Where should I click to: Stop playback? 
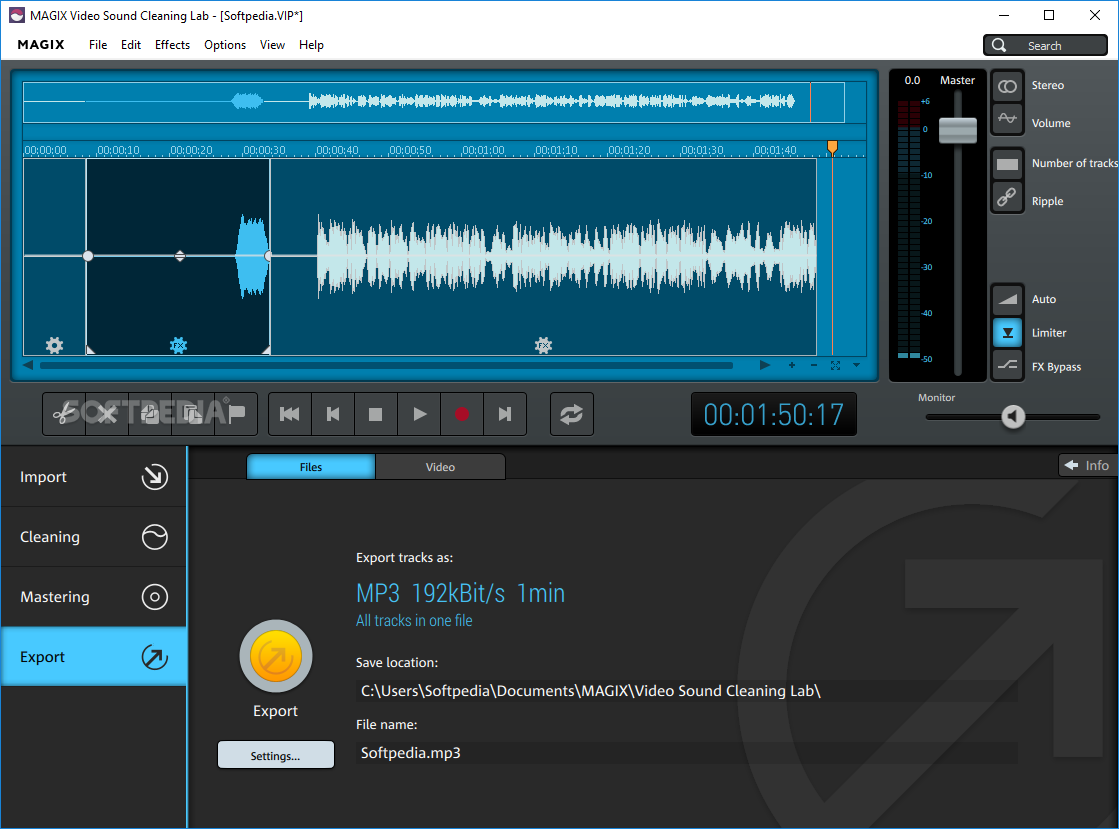tap(375, 414)
